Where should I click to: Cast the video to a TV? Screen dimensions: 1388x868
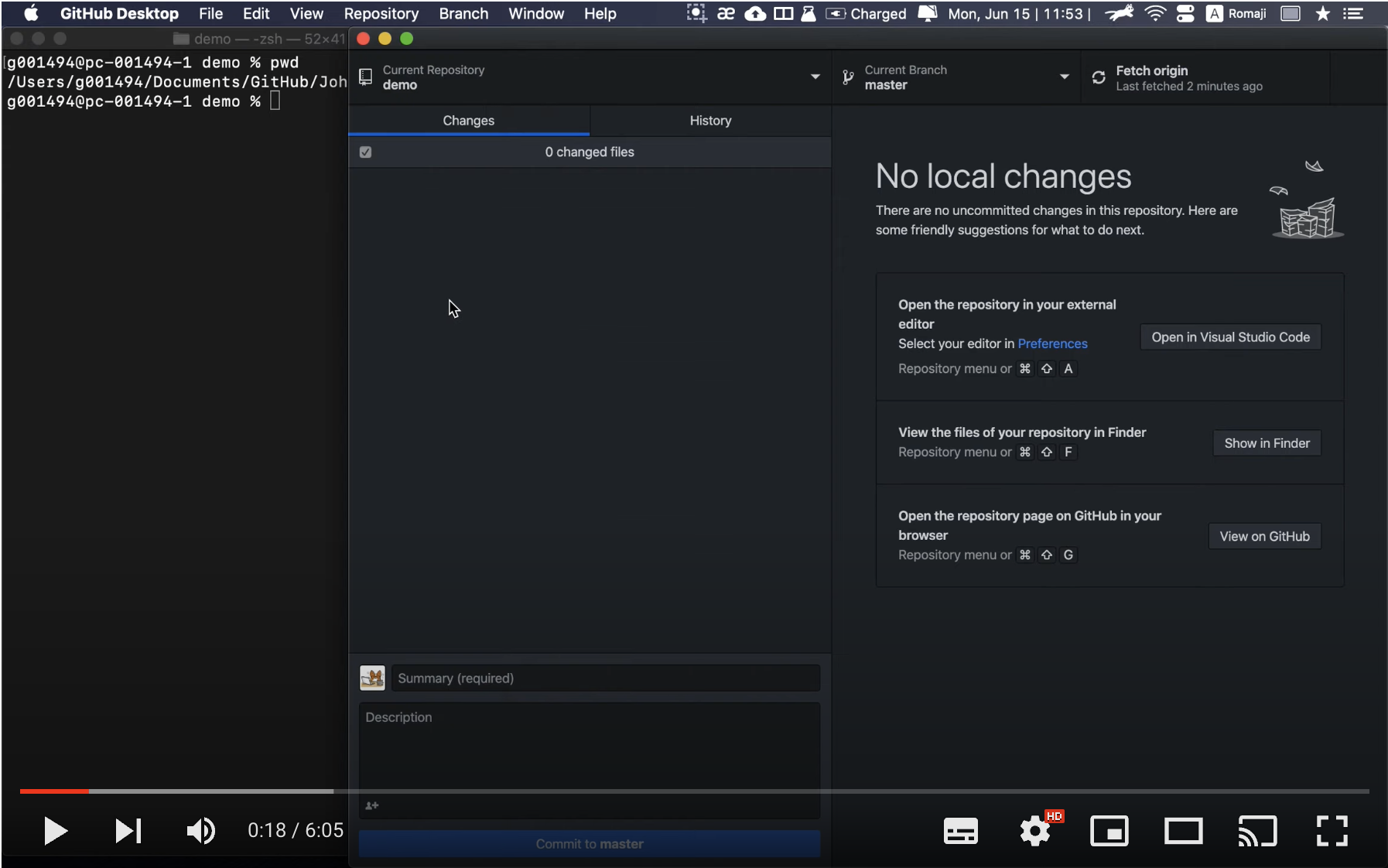(1257, 831)
